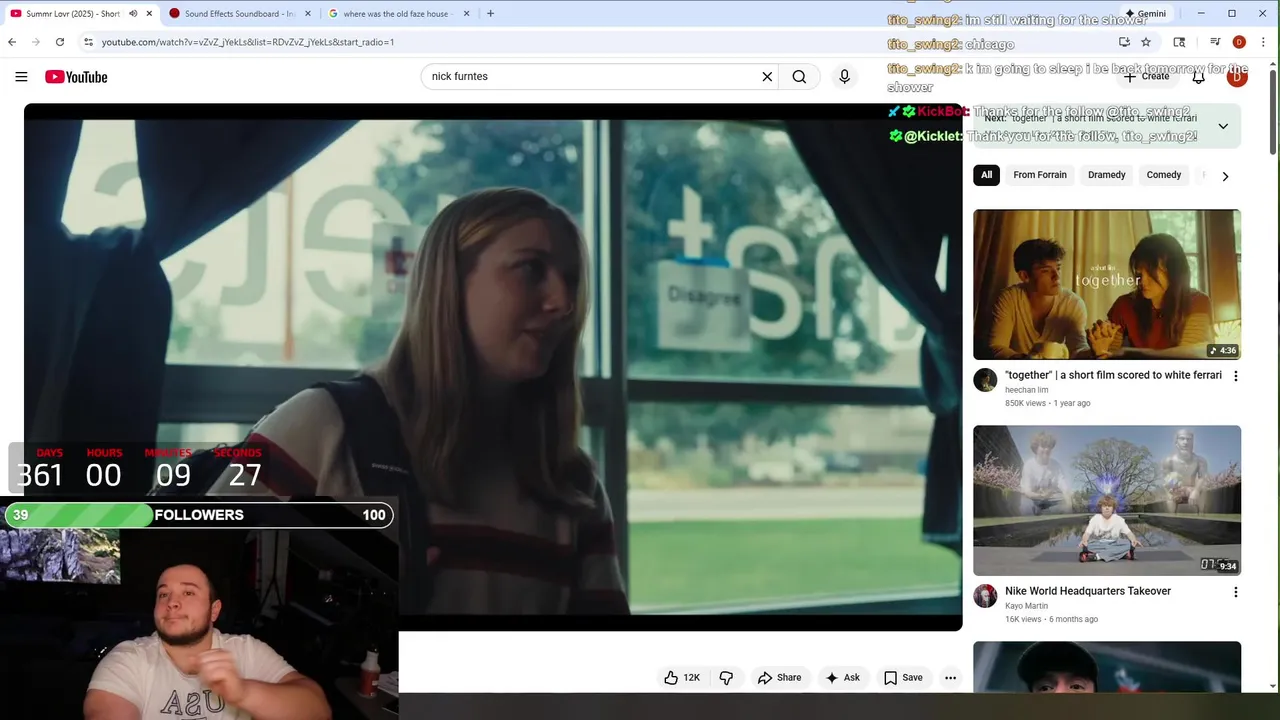Screen dimensions: 1280x720
Task: Click the Create button
Action: point(1146,77)
